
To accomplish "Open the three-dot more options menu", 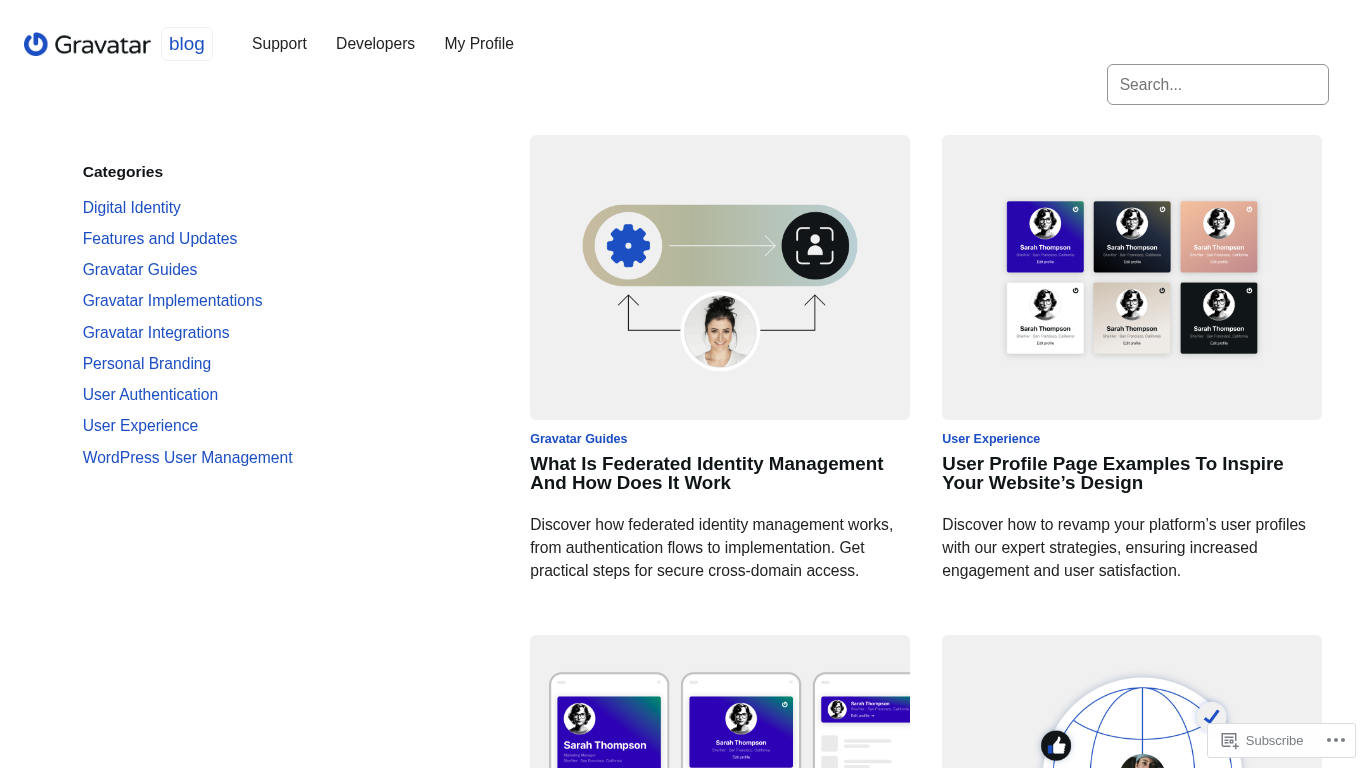I will click(x=1335, y=740).
